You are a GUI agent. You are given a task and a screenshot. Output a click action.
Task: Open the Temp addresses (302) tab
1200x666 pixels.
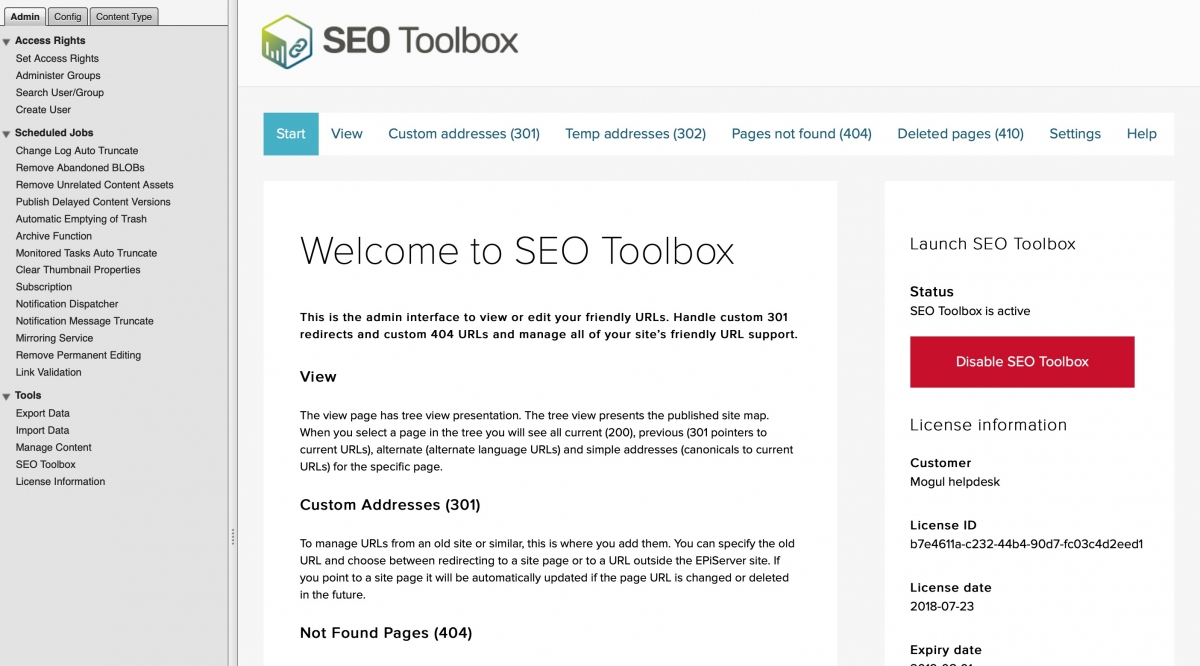(635, 132)
